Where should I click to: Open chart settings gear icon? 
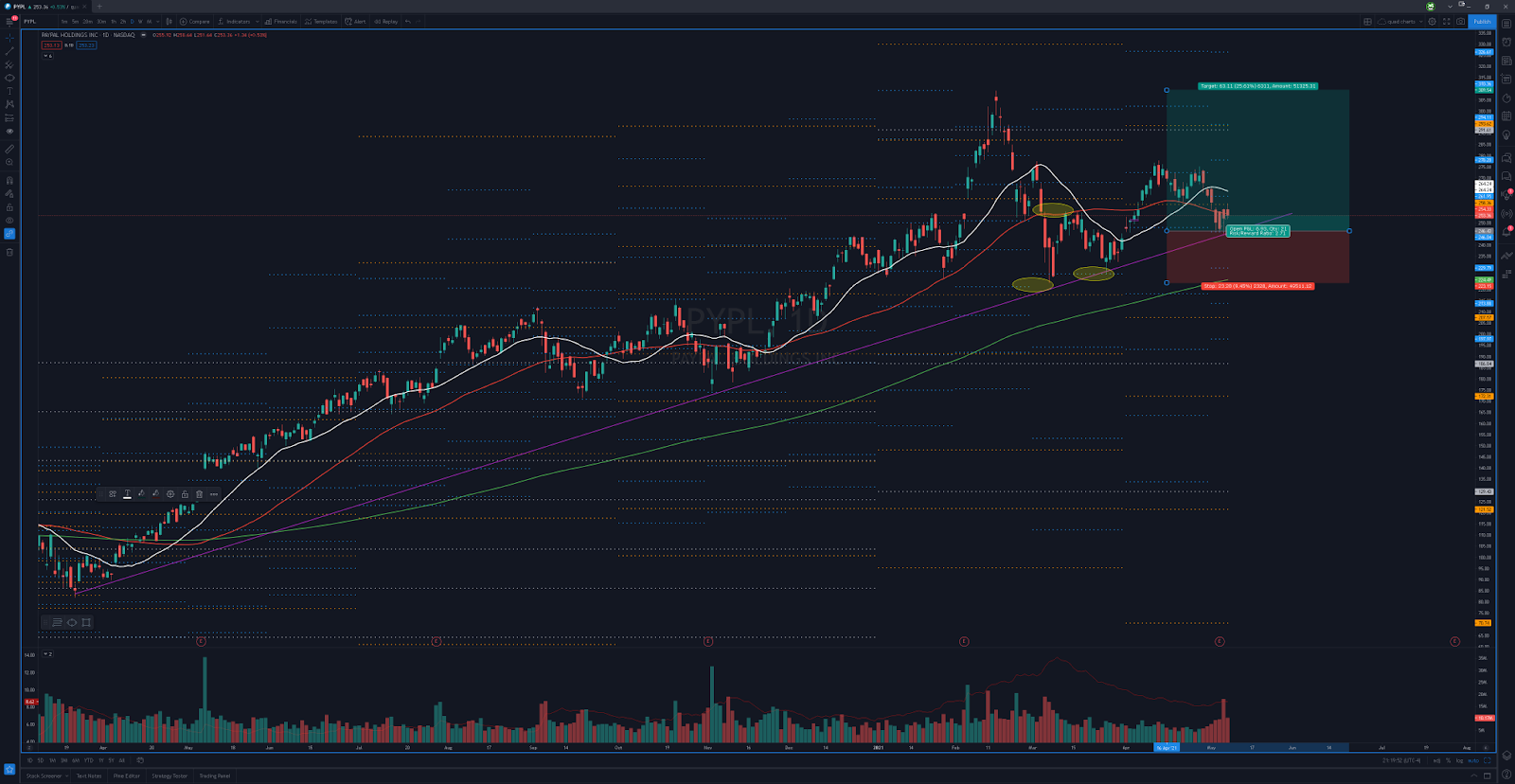[x=1432, y=22]
